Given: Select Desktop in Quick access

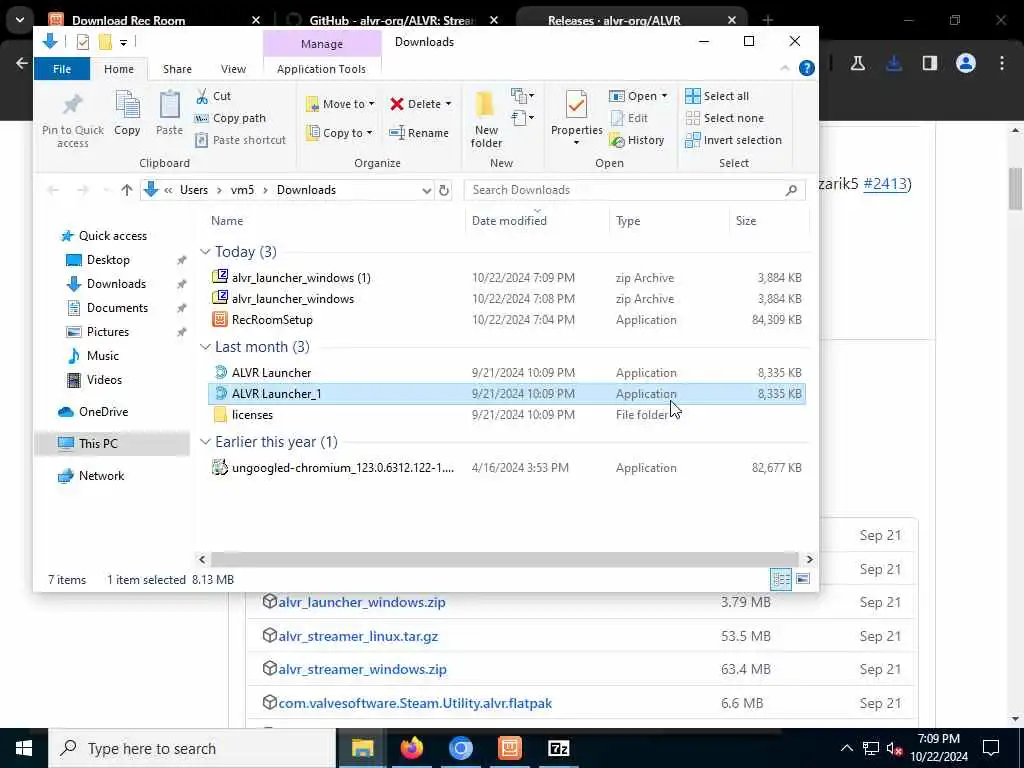Looking at the screenshot, I should coord(108,260).
